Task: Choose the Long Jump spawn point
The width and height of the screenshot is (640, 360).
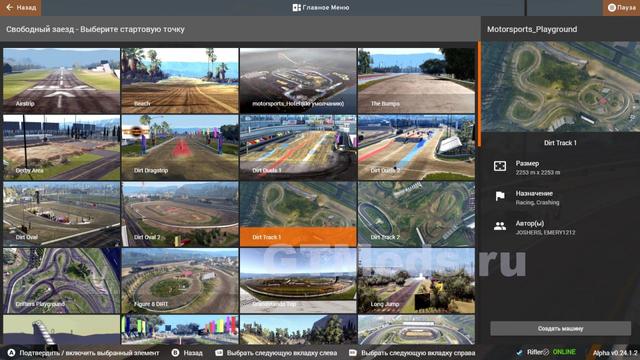Action: [x=416, y=281]
